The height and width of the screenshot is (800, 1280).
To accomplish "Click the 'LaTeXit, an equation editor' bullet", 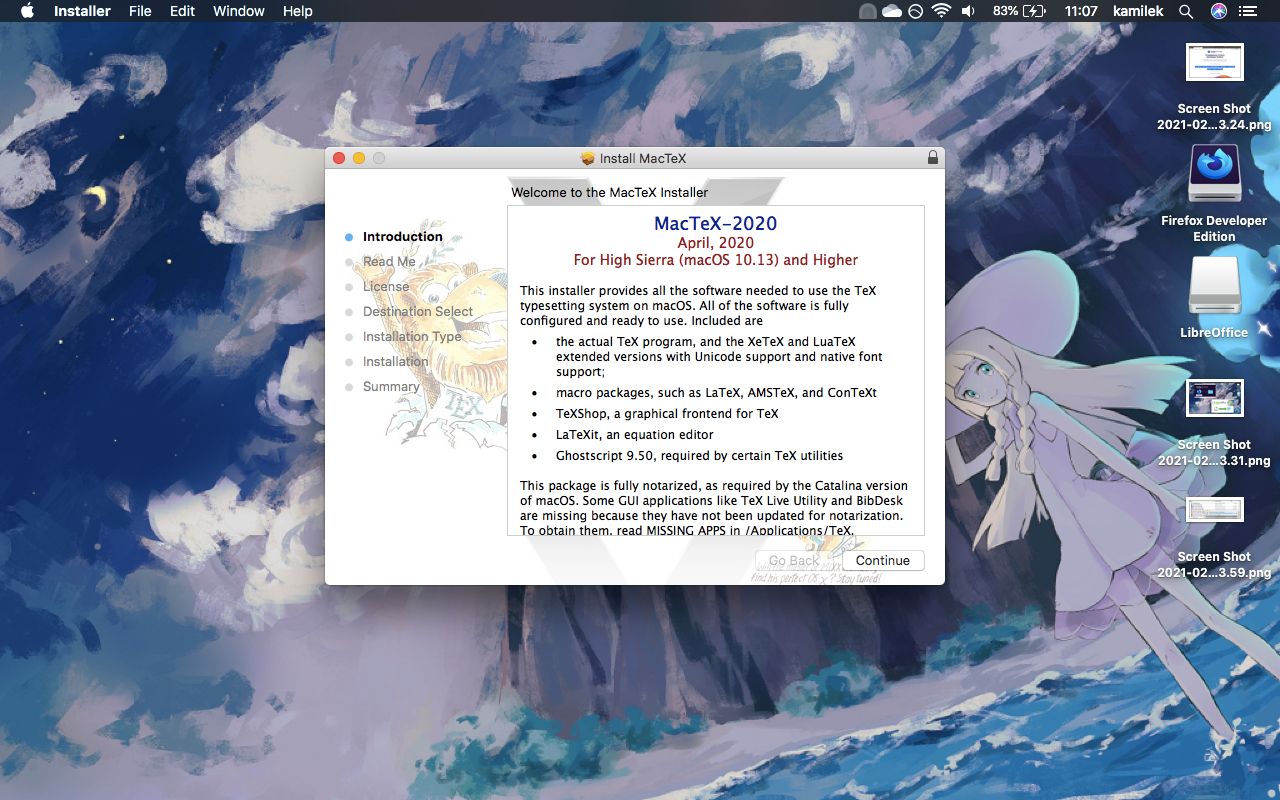I will tap(635, 435).
